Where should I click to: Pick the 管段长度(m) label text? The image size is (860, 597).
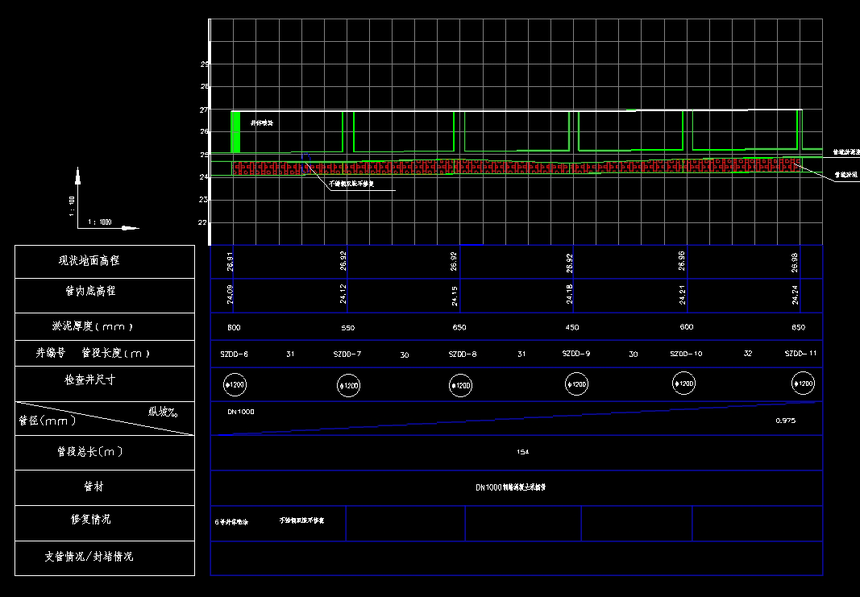pos(116,353)
